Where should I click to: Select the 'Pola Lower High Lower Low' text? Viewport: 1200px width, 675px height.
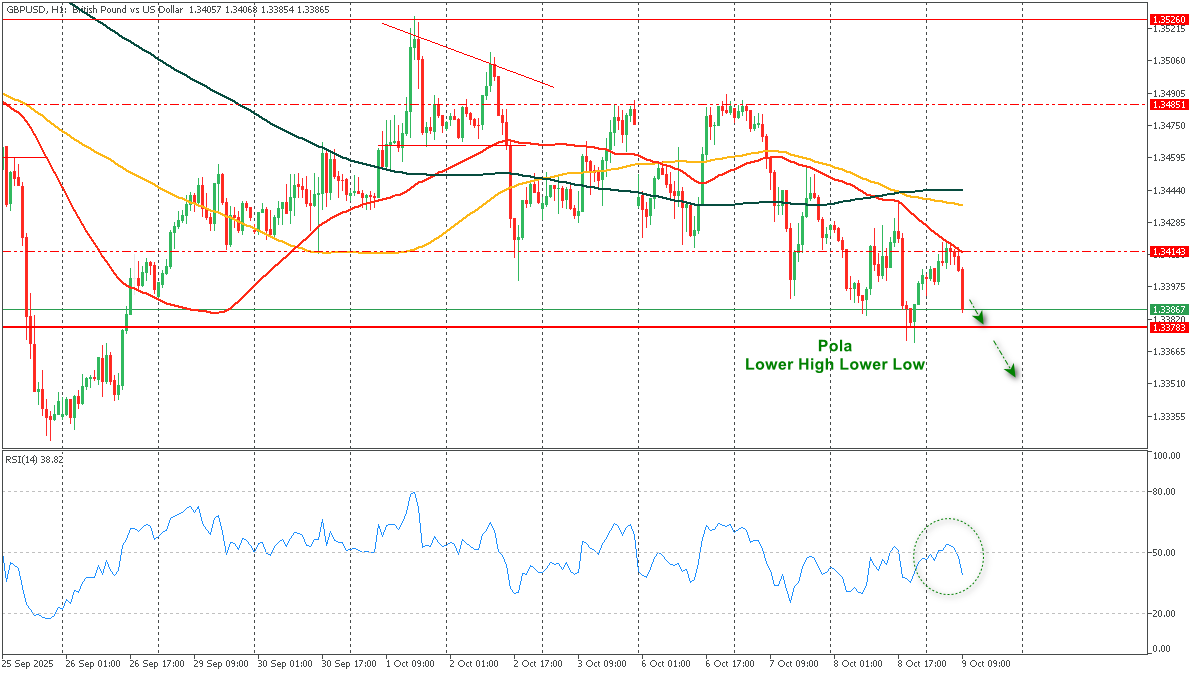[x=834, y=356]
